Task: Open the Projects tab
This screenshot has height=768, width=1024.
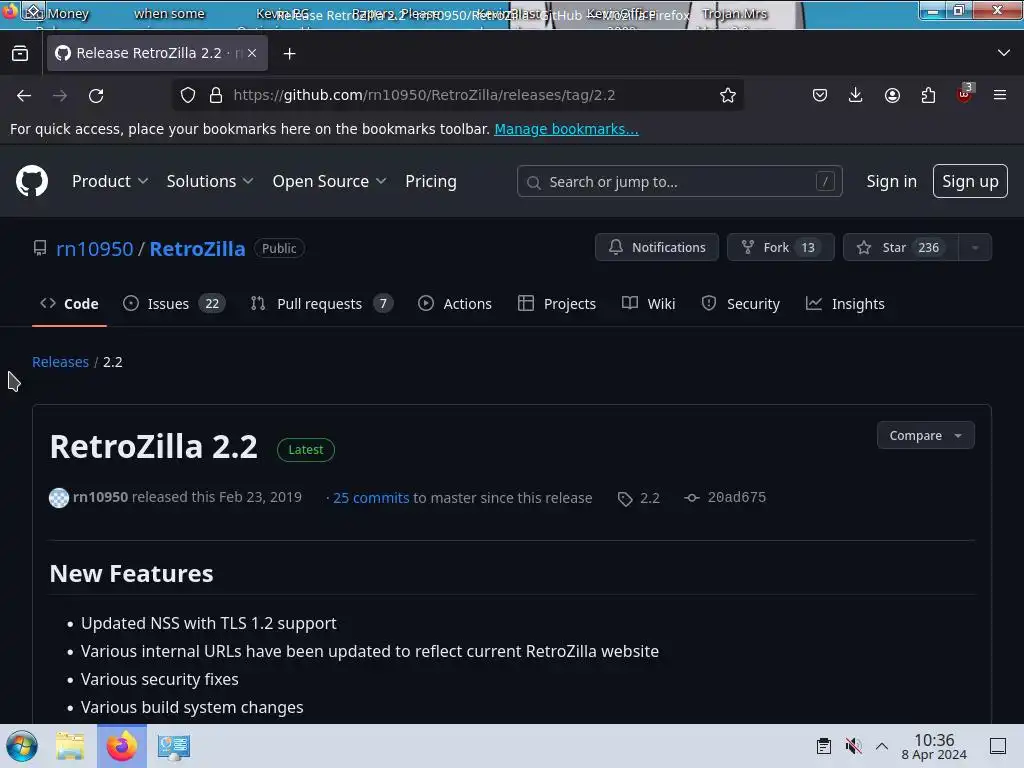Action: [556, 304]
